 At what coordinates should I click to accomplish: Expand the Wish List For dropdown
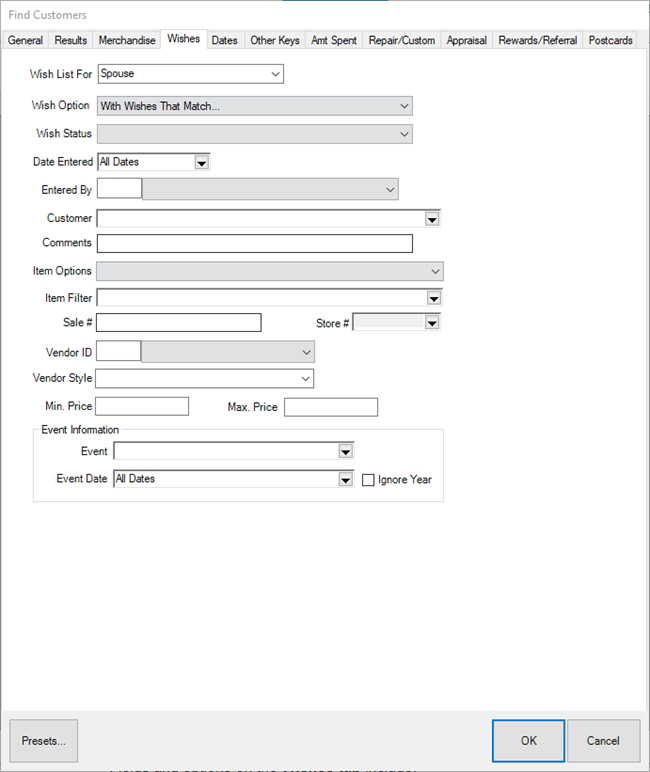275,74
